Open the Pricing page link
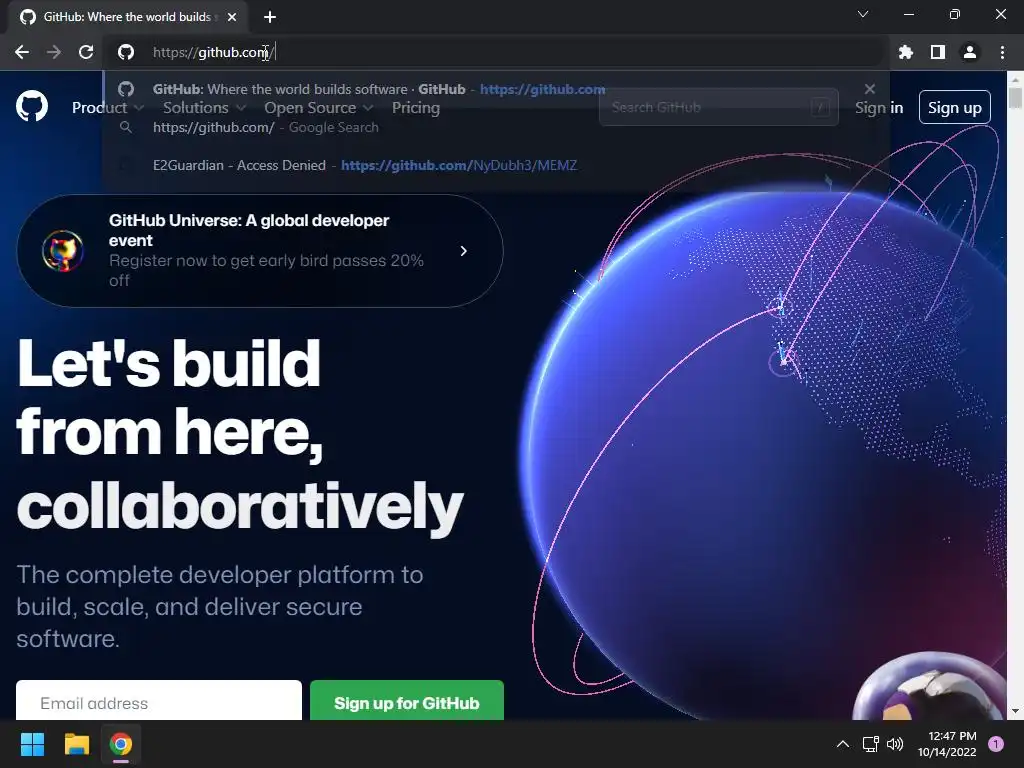The width and height of the screenshot is (1024, 768). [x=416, y=108]
